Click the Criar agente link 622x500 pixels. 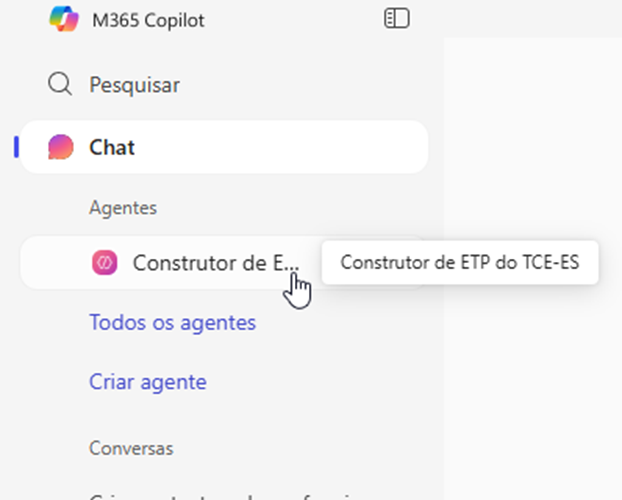point(147,381)
